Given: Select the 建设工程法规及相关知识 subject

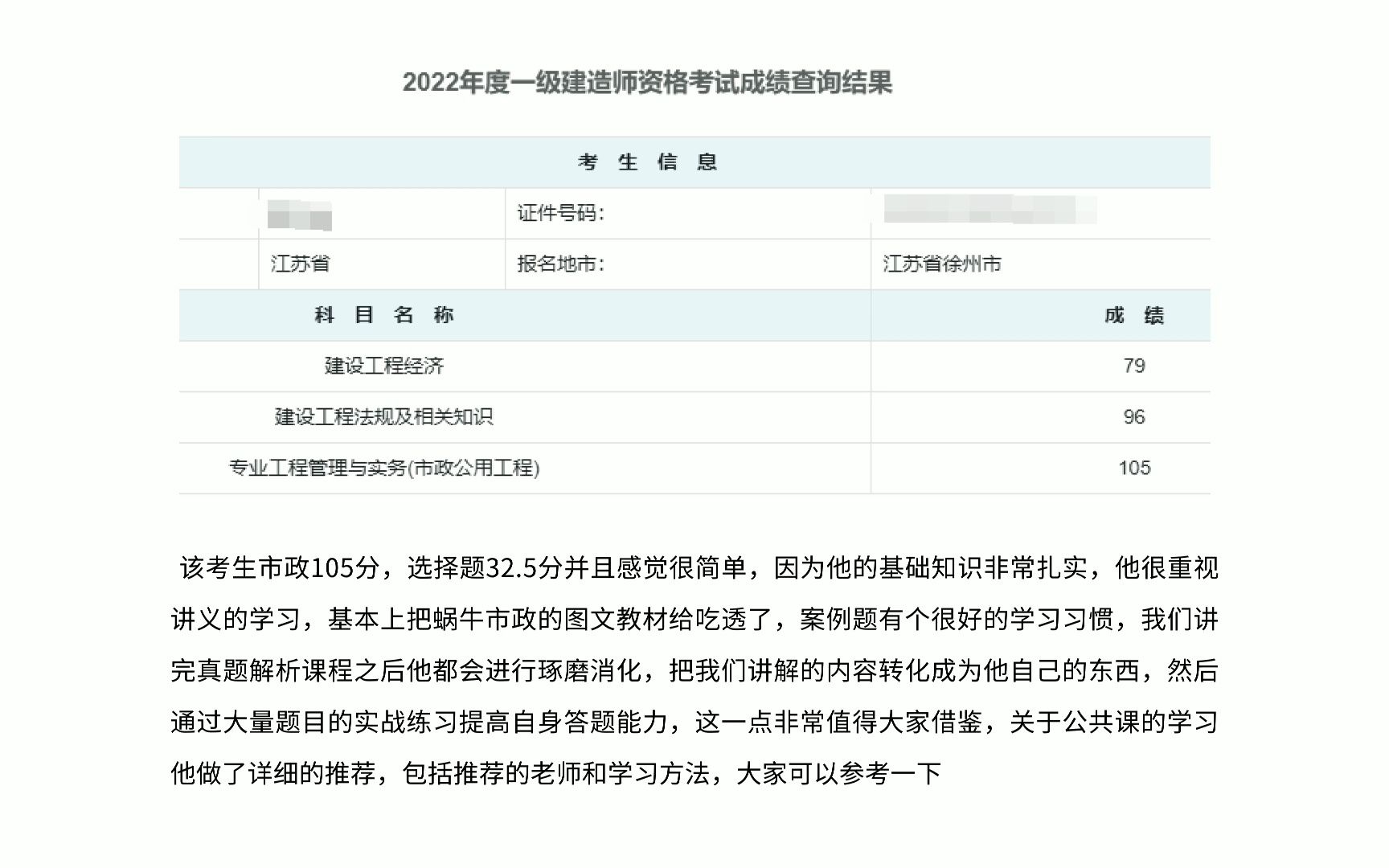Looking at the screenshot, I should [384, 416].
